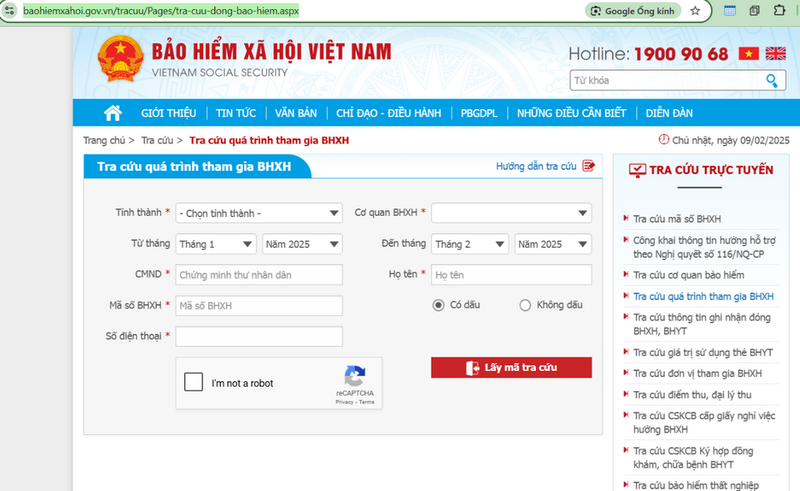Click the Hotline 1900 90 68 number
The image size is (800, 491).
(x=681, y=54)
